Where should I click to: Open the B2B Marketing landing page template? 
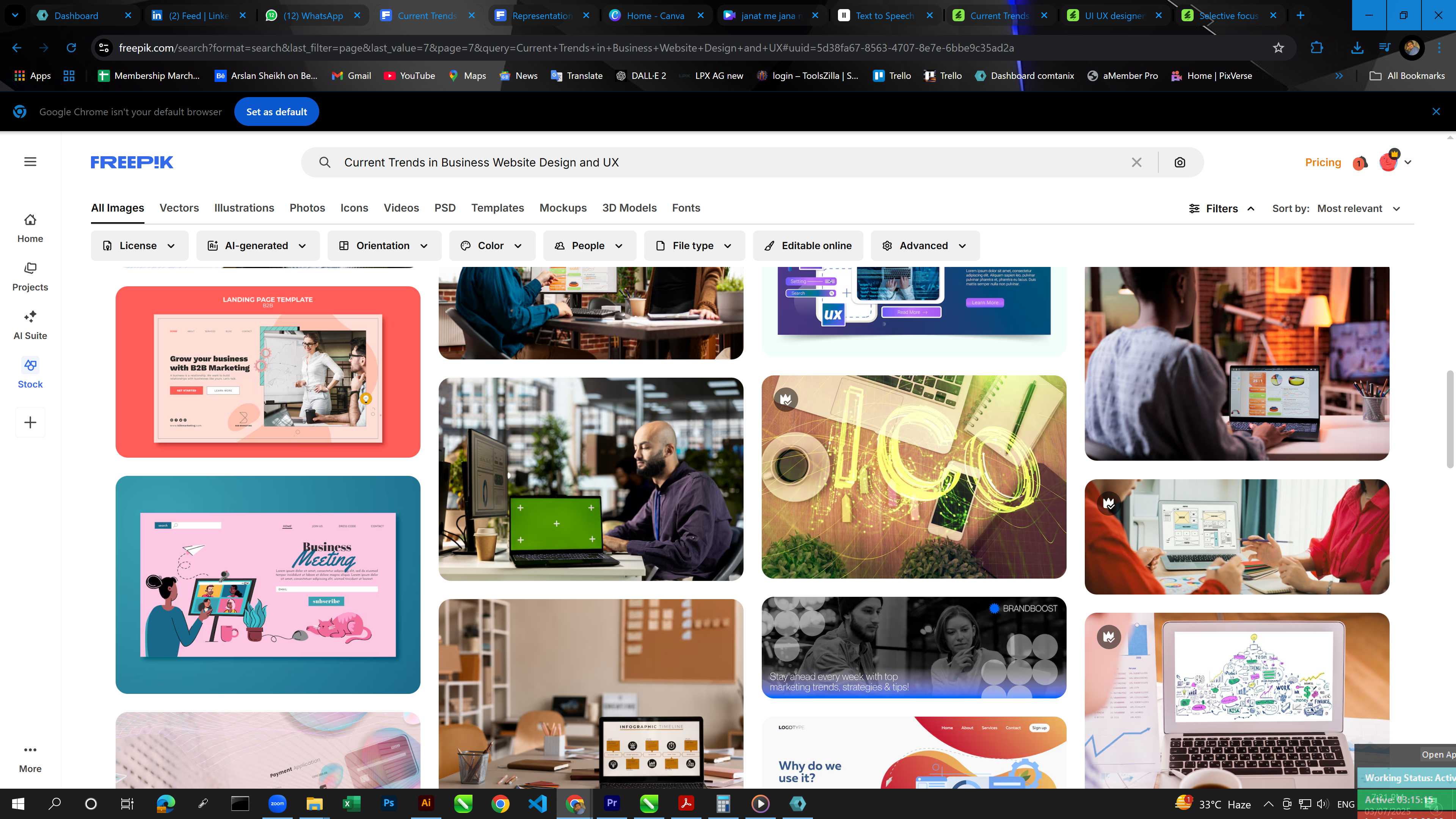(268, 371)
